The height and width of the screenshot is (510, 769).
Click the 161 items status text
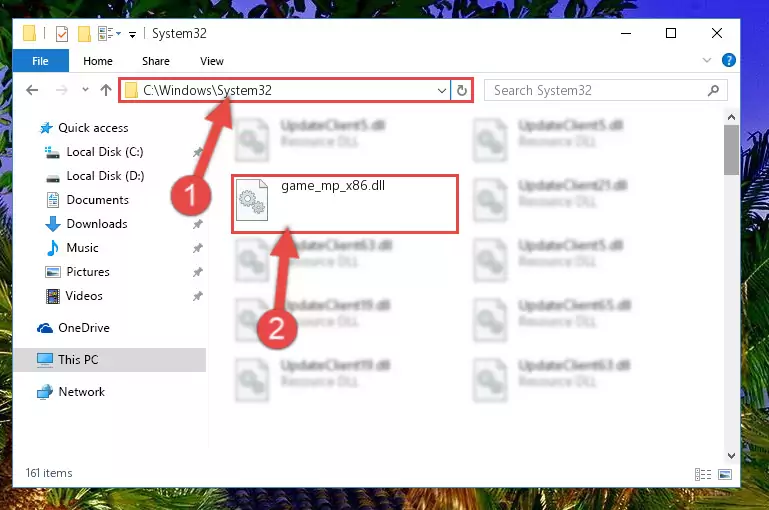pos(49,473)
